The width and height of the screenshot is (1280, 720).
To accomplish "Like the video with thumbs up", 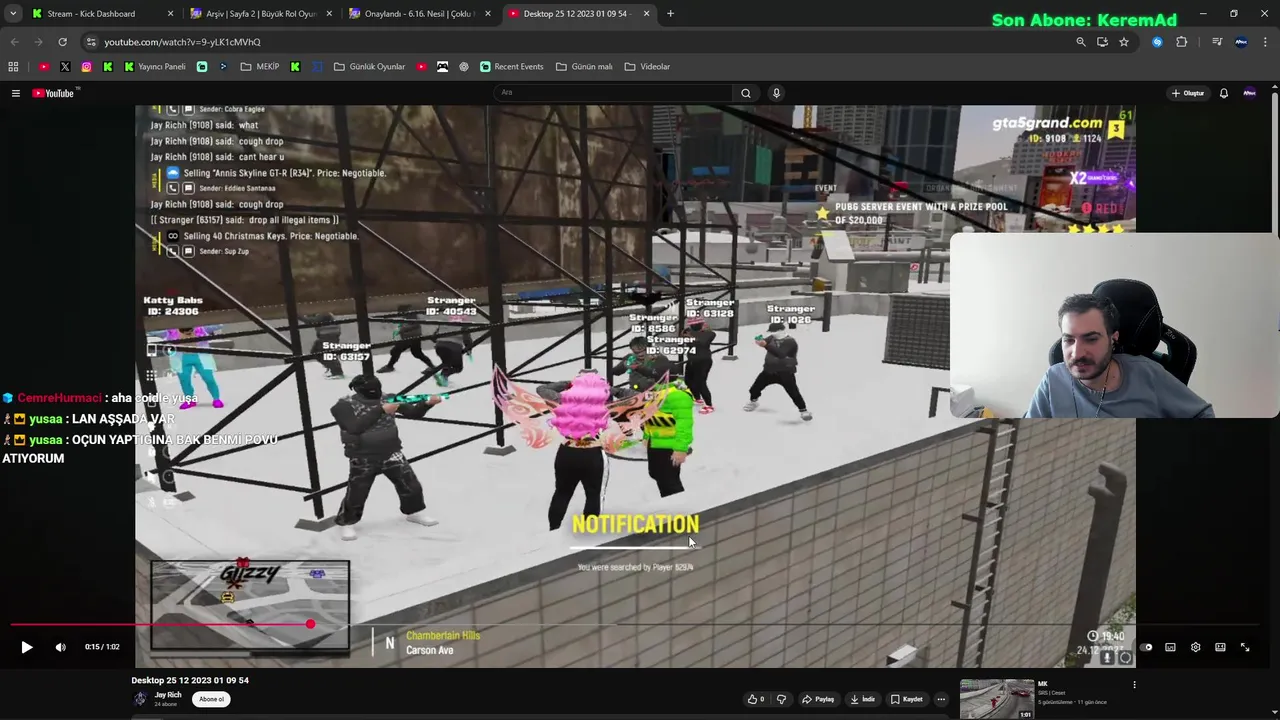I will point(755,699).
